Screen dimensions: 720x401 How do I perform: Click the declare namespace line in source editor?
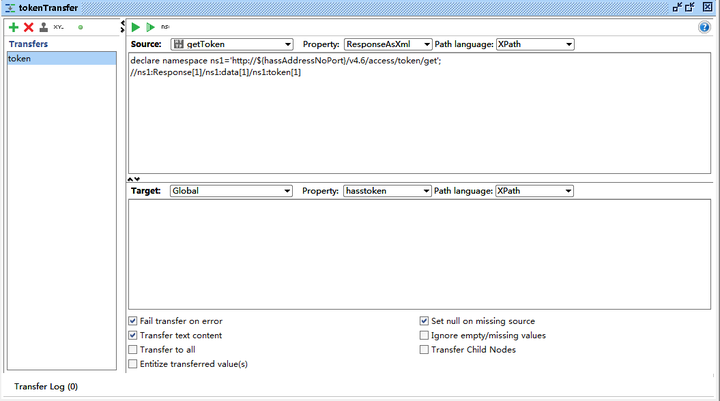point(286,61)
